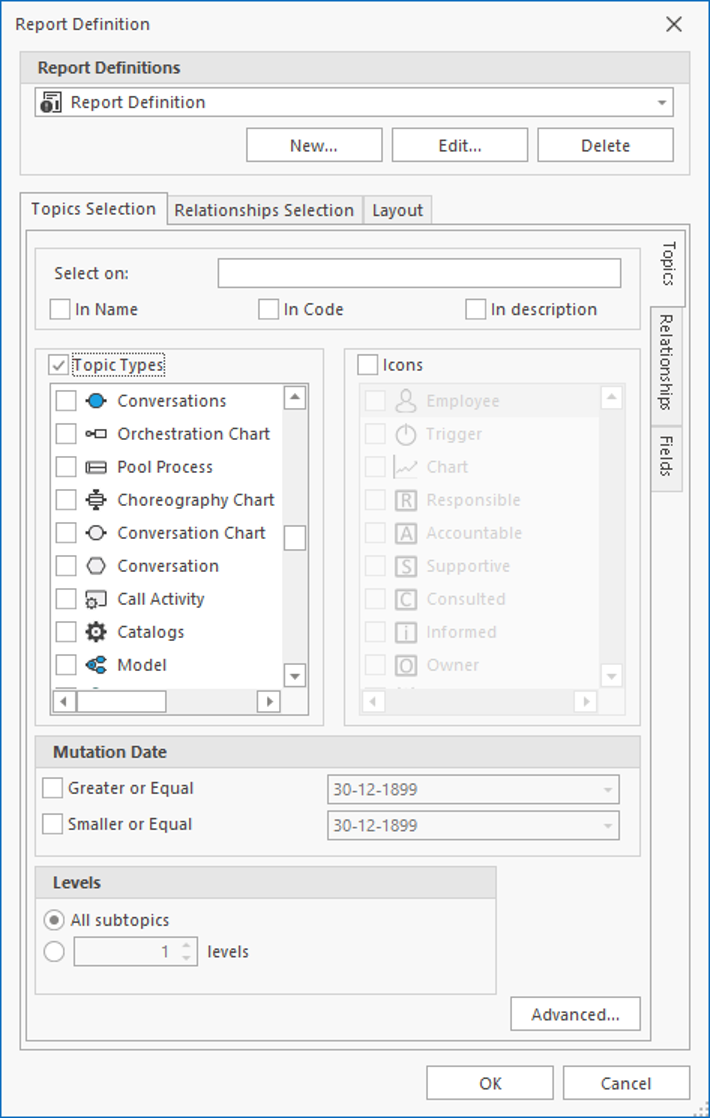Click the Advanced... button
710x1118 pixels.
pyautogui.click(x=575, y=1014)
